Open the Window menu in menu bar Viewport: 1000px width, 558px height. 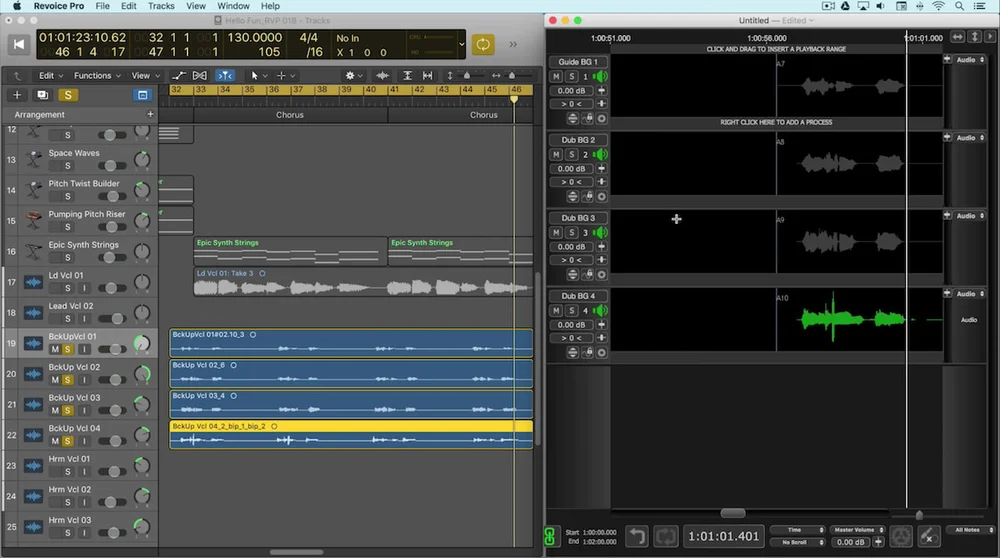coord(233,6)
